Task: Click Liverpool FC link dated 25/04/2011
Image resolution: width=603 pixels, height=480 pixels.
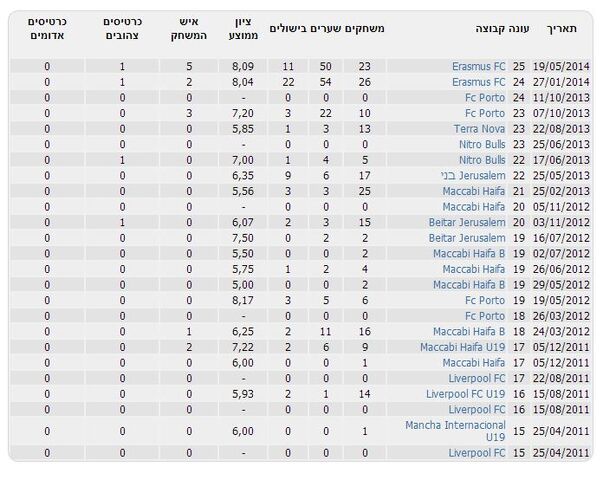Action: point(476,453)
